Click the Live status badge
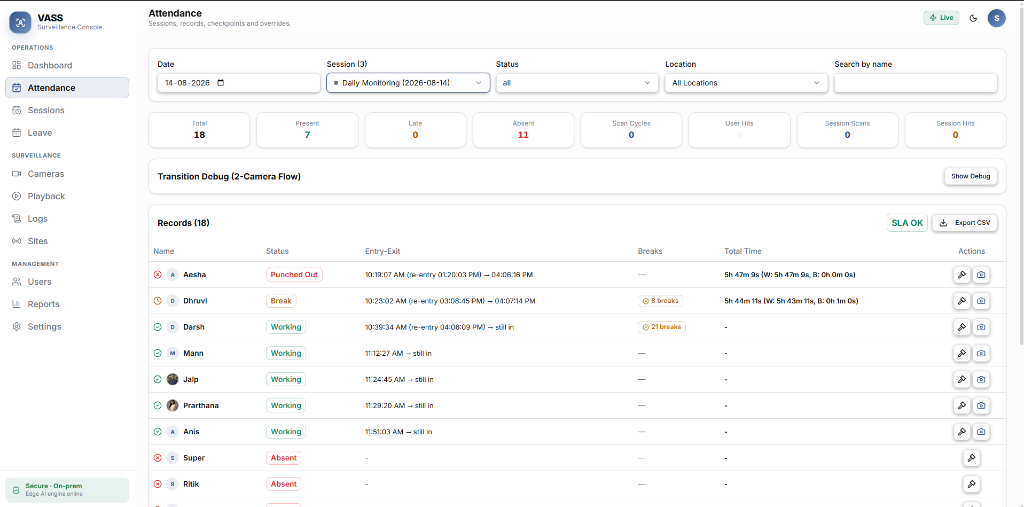 pyautogui.click(x=941, y=18)
